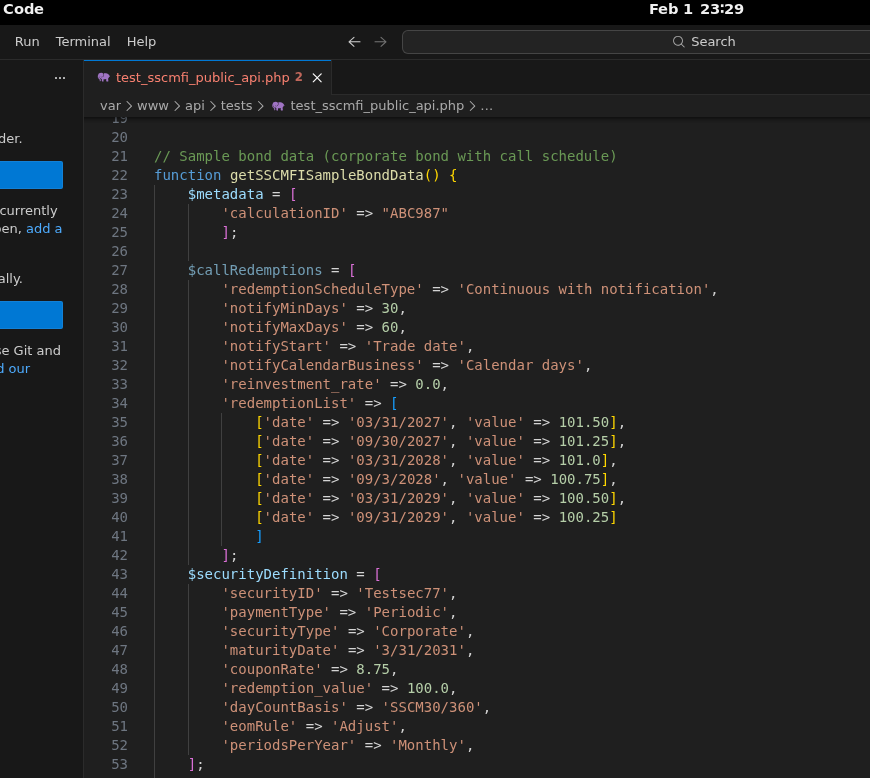Click the forward navigation arrow
The image size is (870, 778).
380,42
